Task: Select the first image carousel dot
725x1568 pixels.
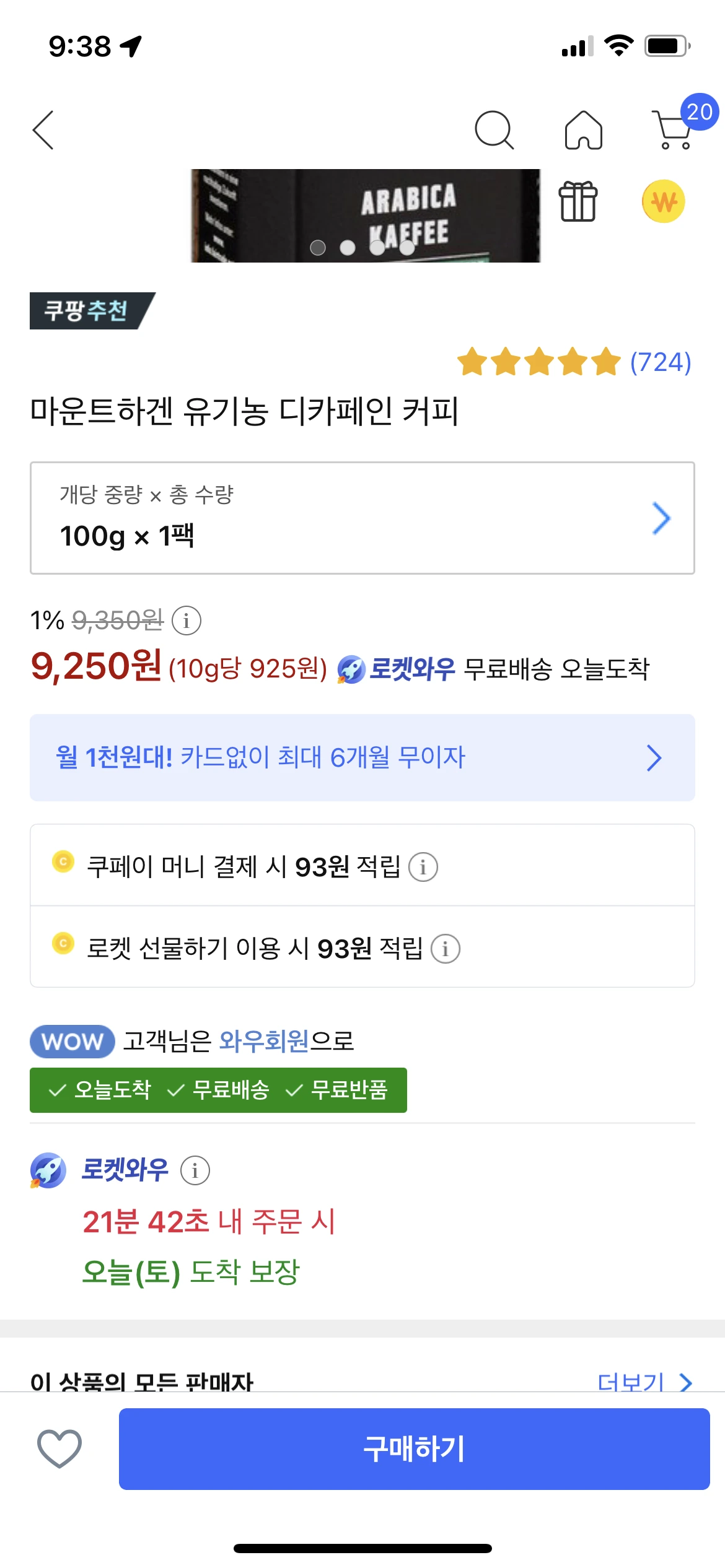Action: click(318, 248)
